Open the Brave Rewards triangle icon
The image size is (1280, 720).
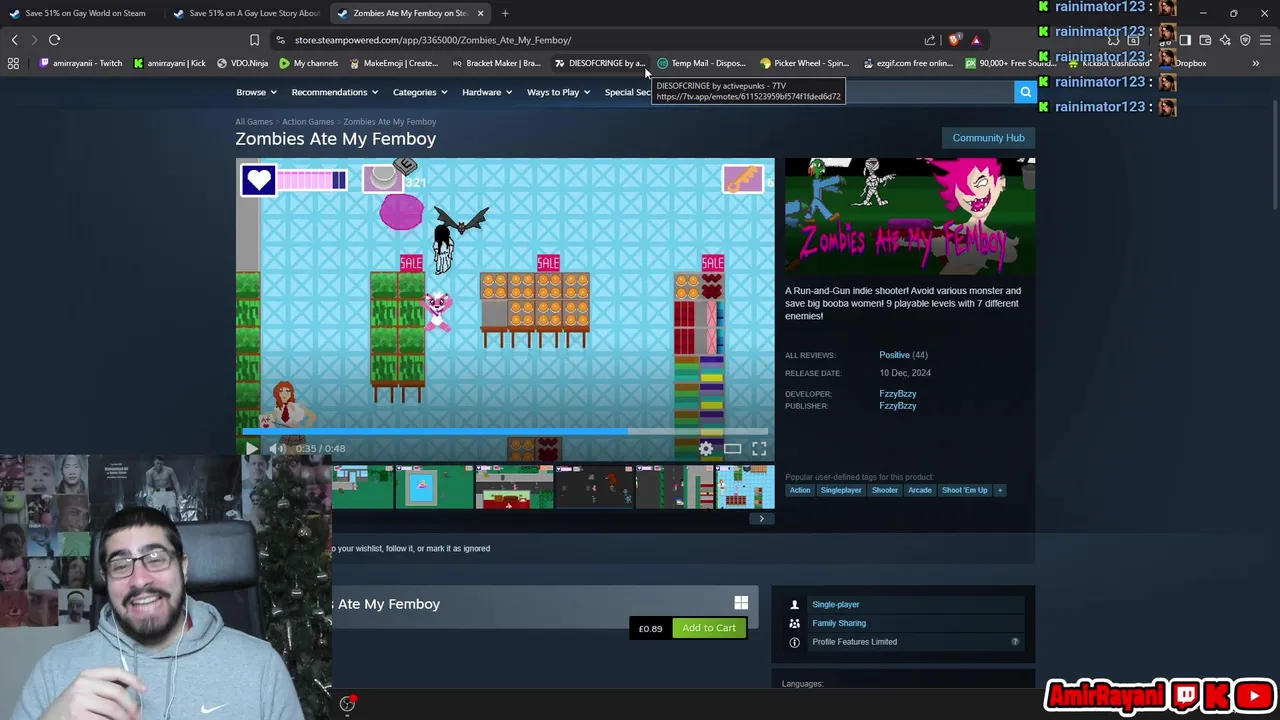pyautogui.click(x=976, y=40)
